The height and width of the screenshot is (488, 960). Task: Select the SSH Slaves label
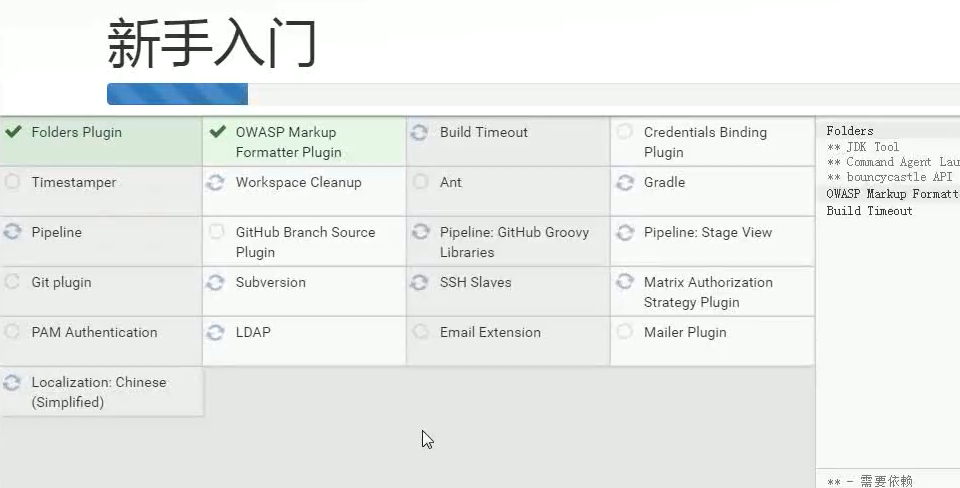click(x=475, y=282)
